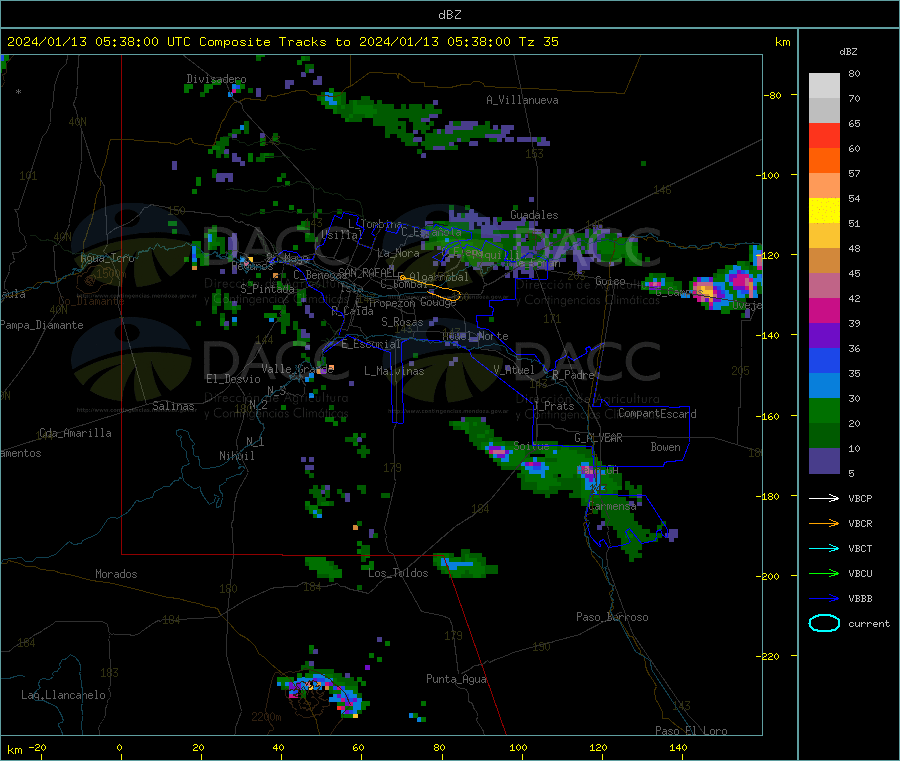Screen dimensions: 900x761
Task: Click the Paso_Barroso map label
Action: [x=612, y=617]
